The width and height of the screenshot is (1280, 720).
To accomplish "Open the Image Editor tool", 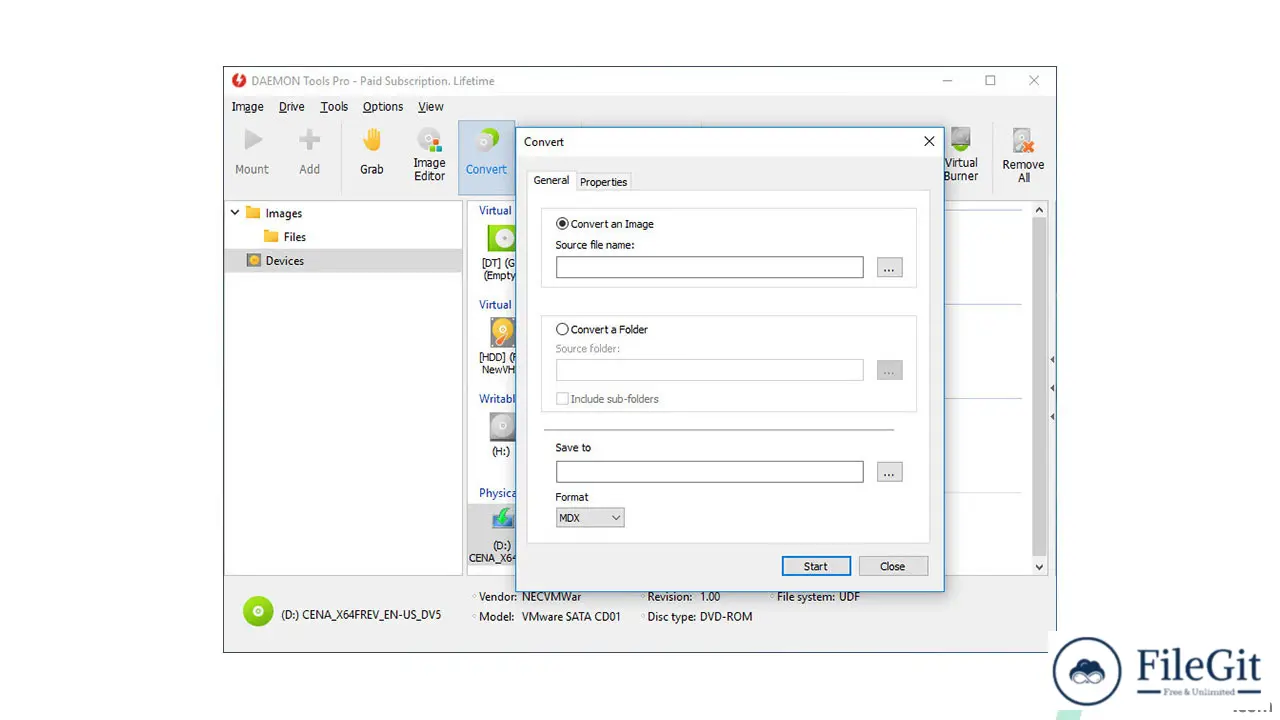I will point(429,155).
